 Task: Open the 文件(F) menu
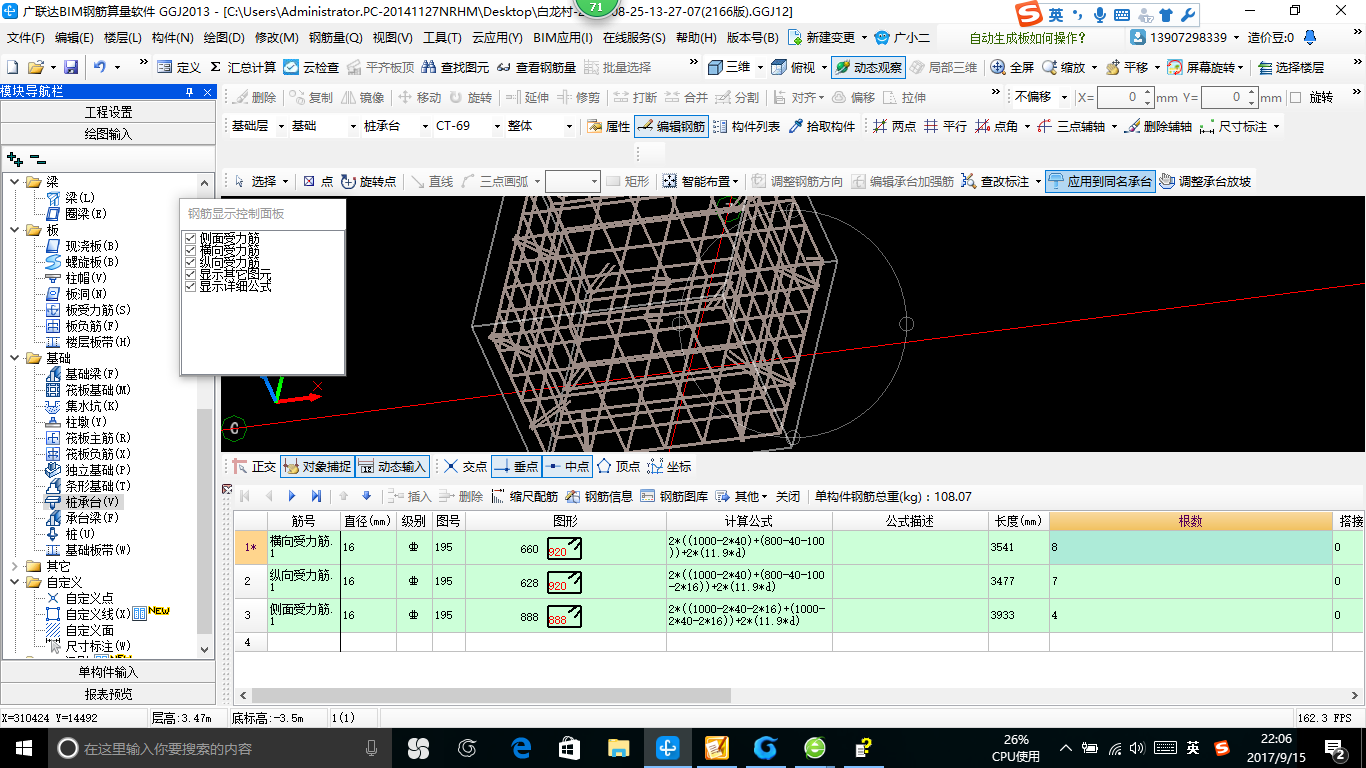tap(26, 38)
